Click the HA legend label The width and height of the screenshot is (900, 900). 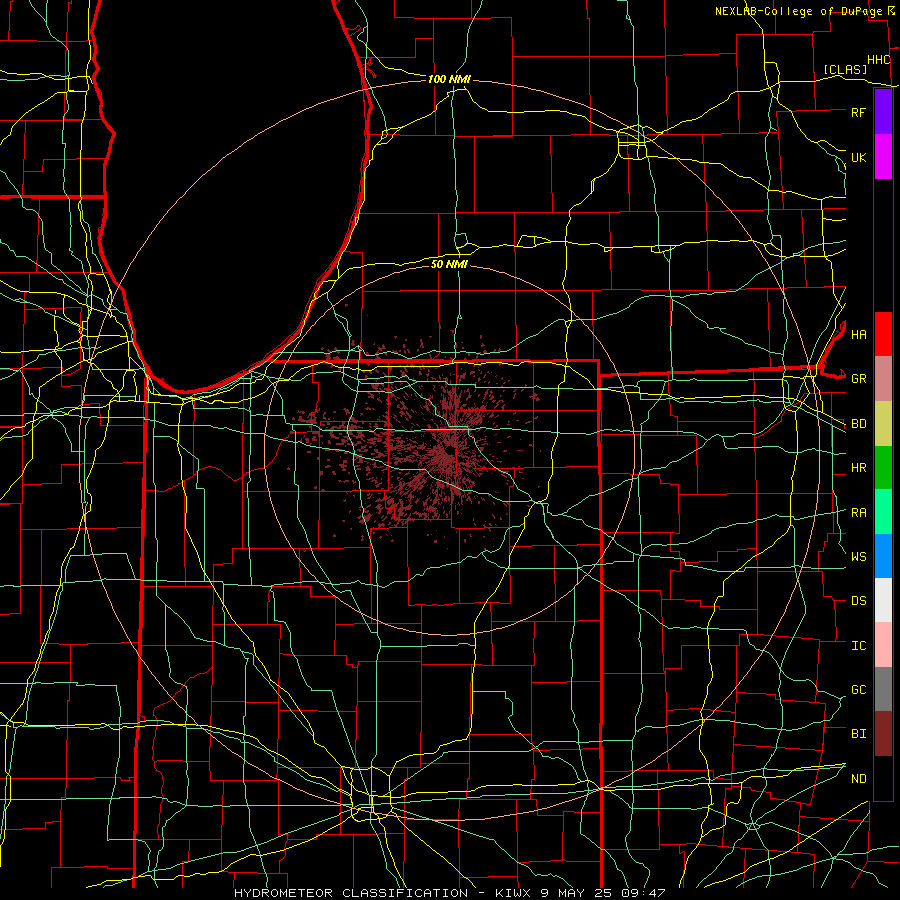tap(858, 334)
